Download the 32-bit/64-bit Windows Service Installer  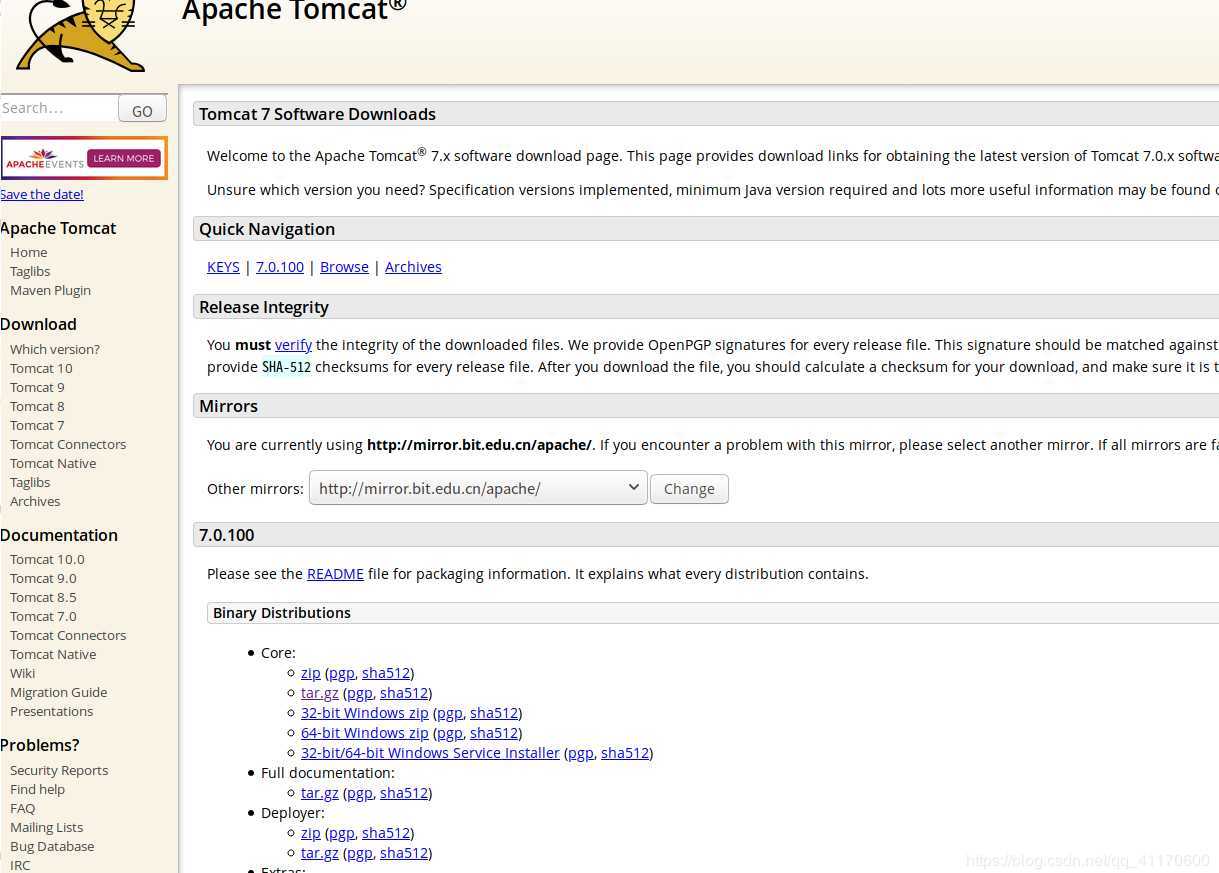pyautogui.click(x=430, y=753)
